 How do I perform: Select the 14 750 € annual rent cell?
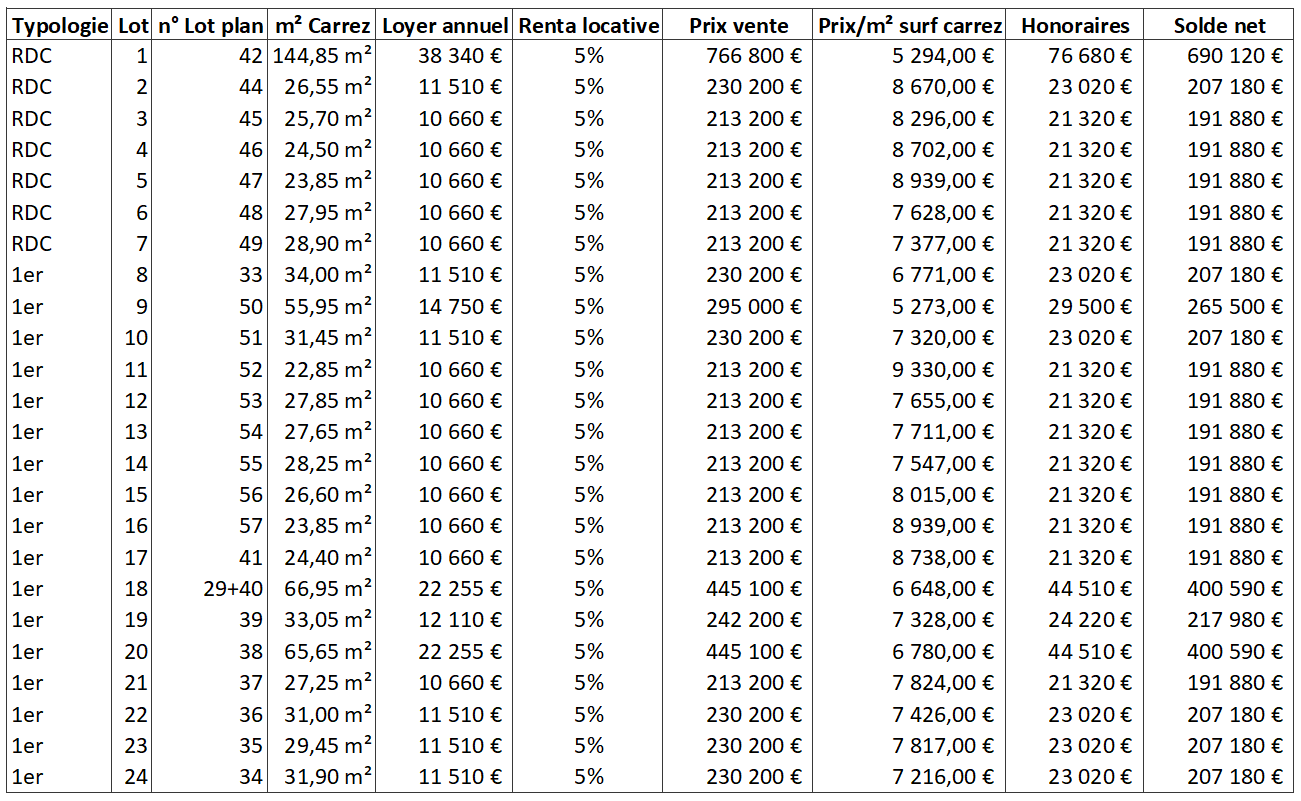coord(445,306)
